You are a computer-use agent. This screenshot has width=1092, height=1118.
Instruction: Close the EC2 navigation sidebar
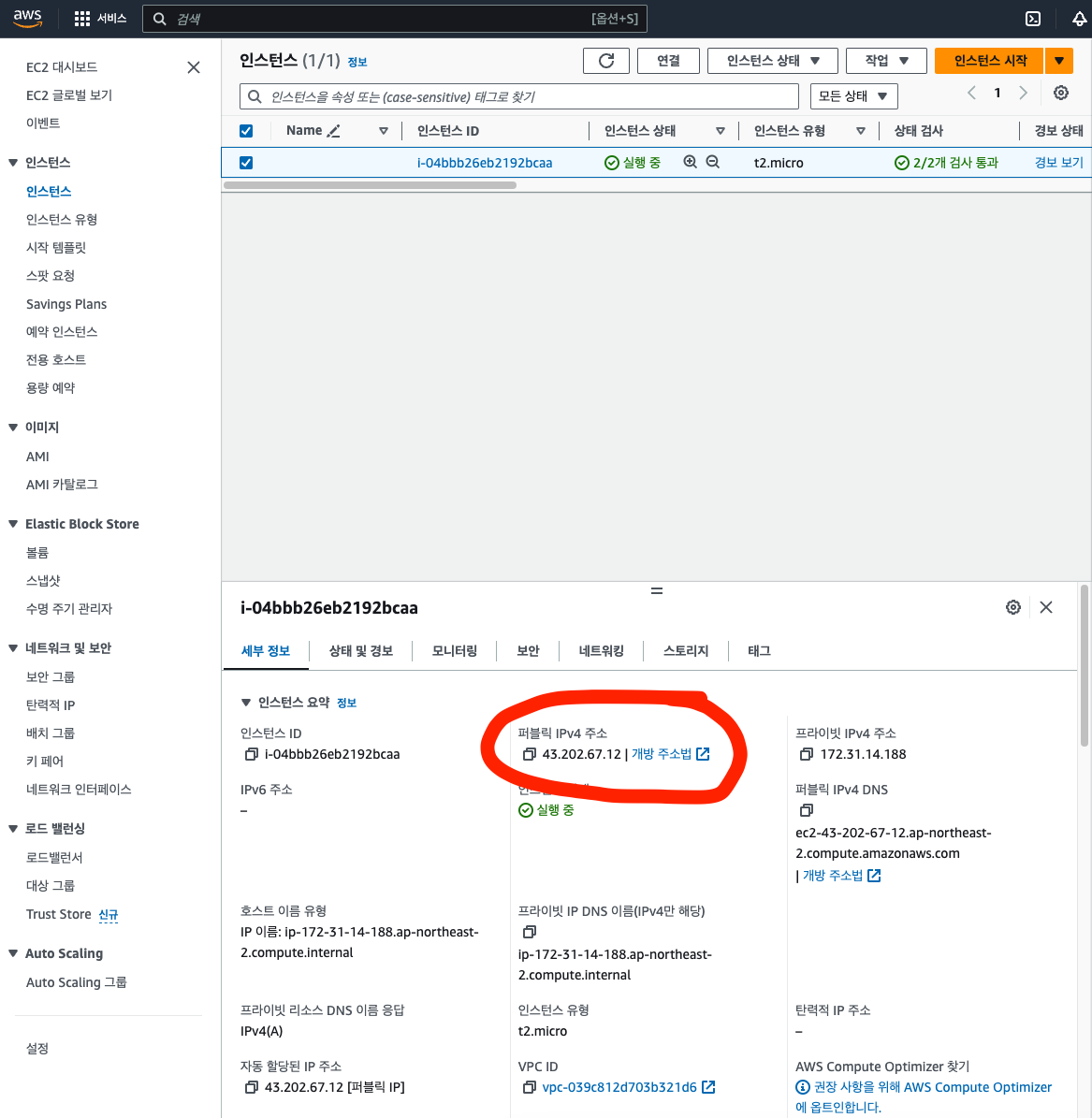tap(194, 67)
